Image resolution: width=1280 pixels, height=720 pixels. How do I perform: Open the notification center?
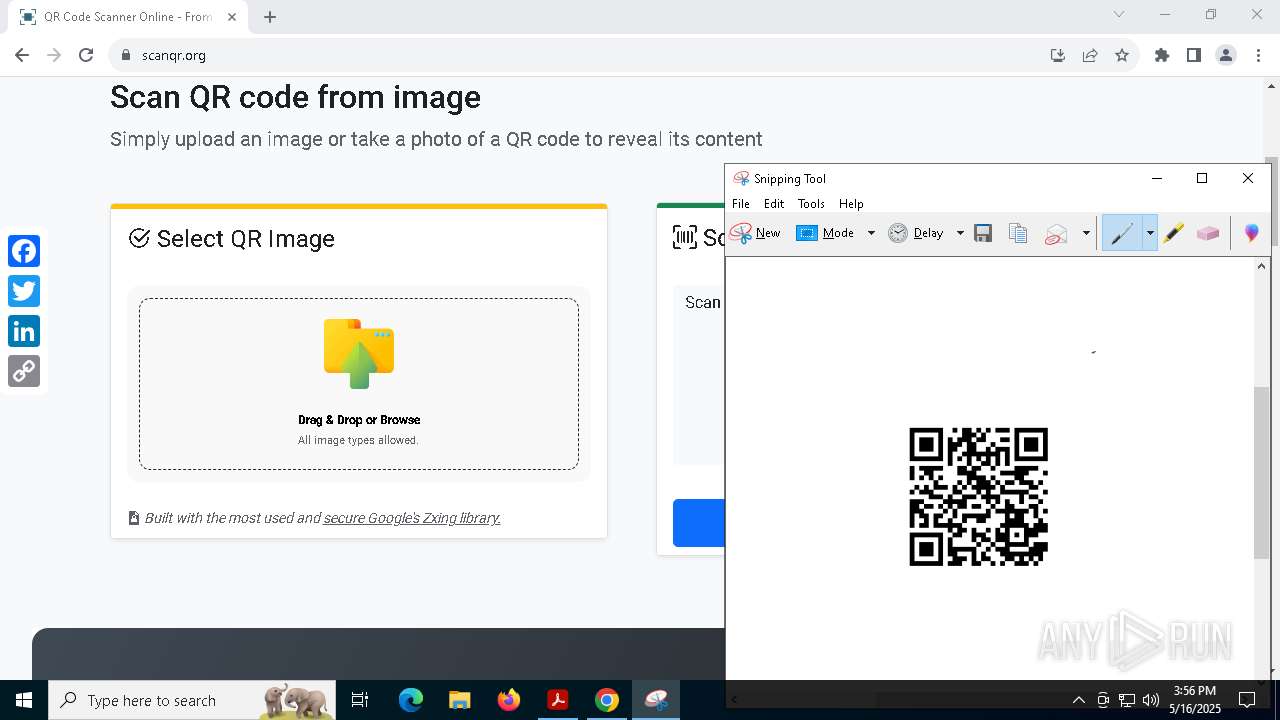pos(1247,700)
